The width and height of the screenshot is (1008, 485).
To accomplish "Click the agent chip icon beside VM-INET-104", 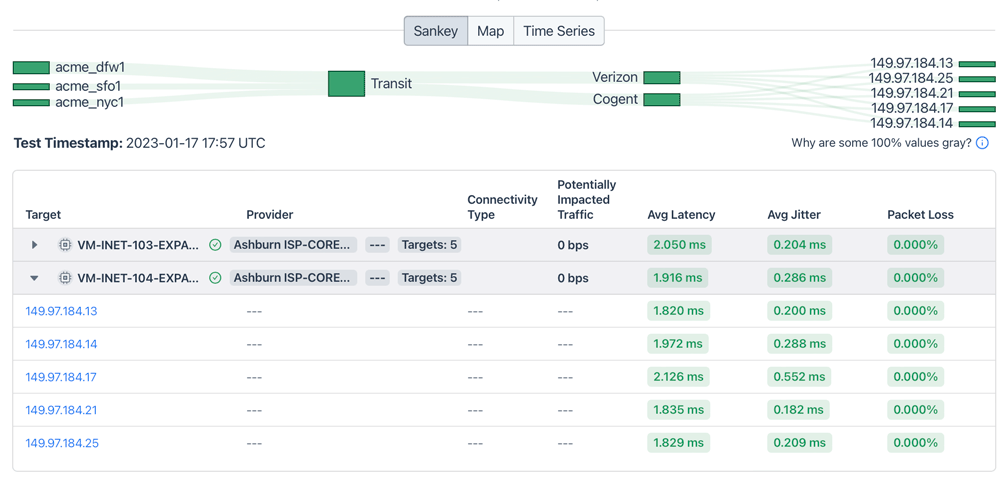I will (x=65, y=278).
